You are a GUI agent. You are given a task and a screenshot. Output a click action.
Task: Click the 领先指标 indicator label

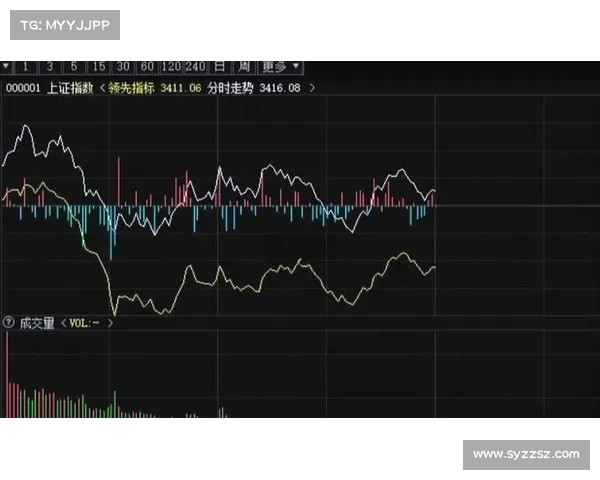131,88
